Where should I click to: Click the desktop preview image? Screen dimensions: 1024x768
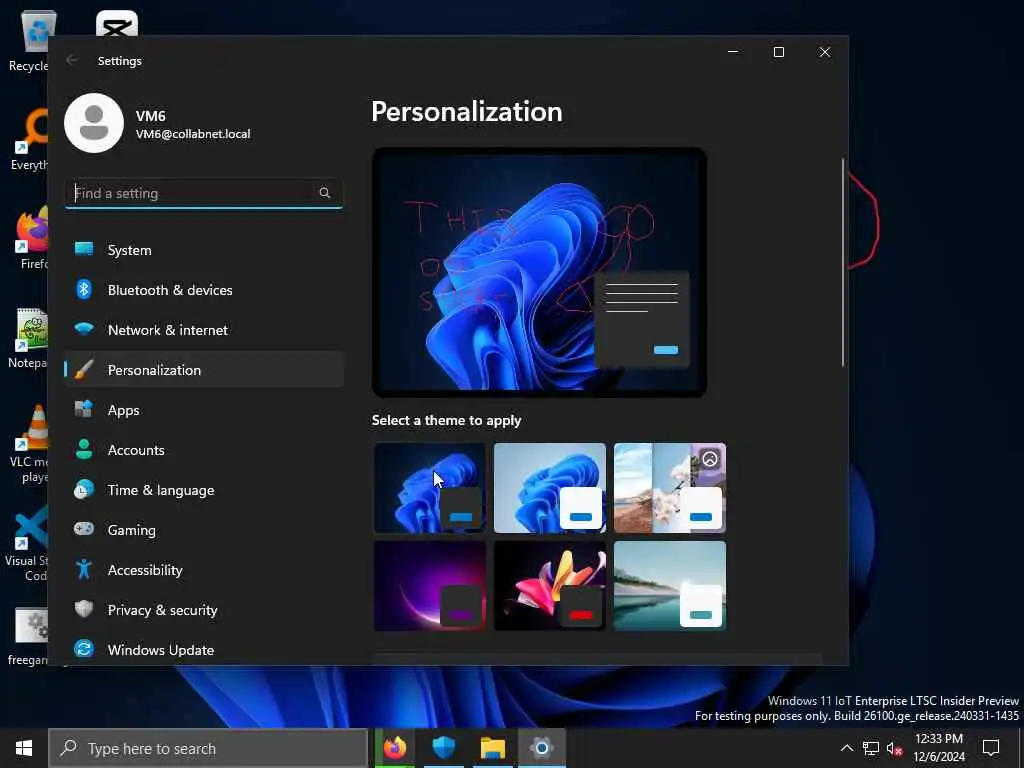point(539,272)
